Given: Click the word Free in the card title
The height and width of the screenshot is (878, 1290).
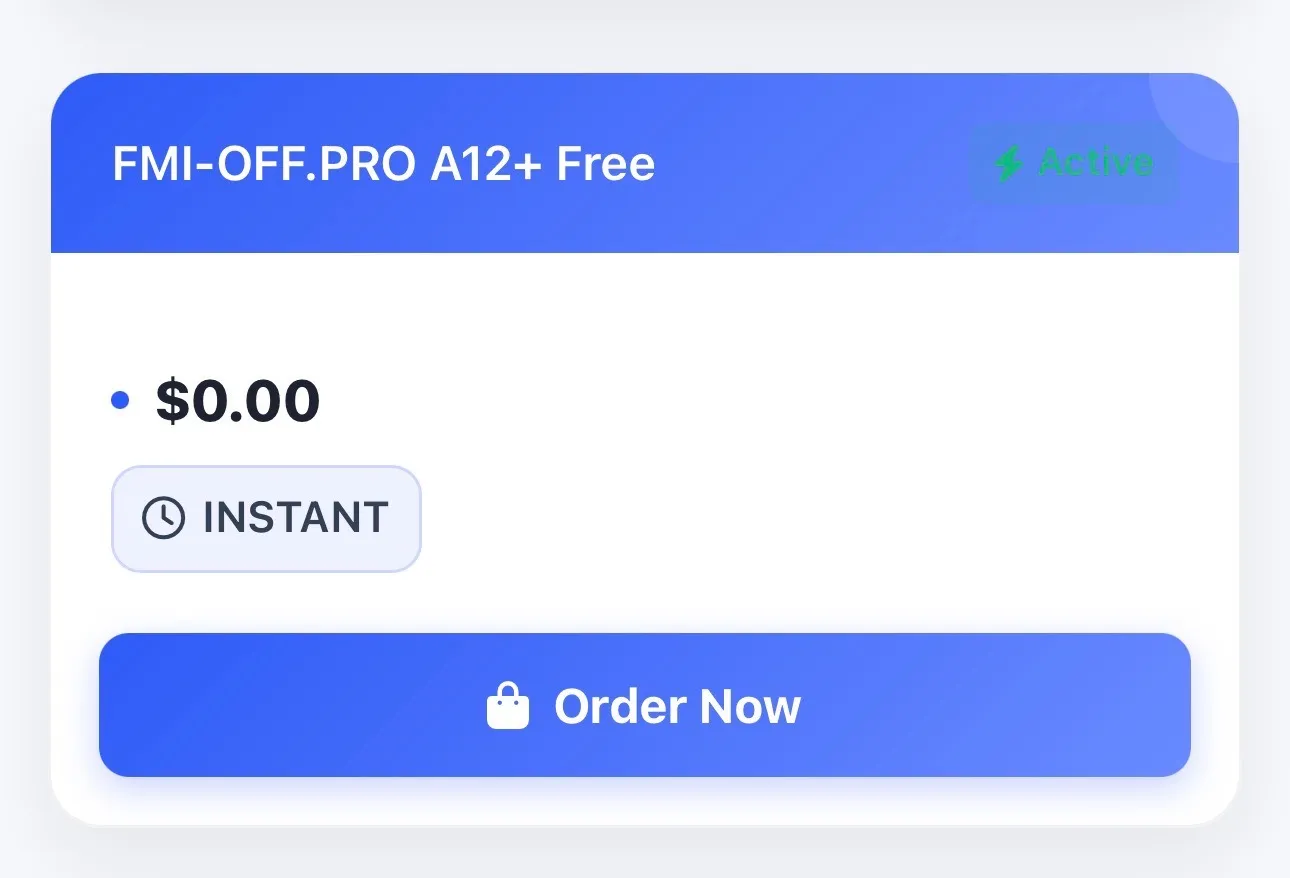Looking at the screenshot, I should pos(606,164).
